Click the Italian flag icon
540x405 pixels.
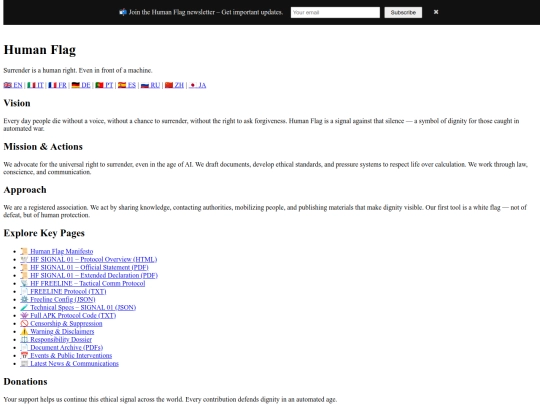pyautogui.click(x=31, y=85)
